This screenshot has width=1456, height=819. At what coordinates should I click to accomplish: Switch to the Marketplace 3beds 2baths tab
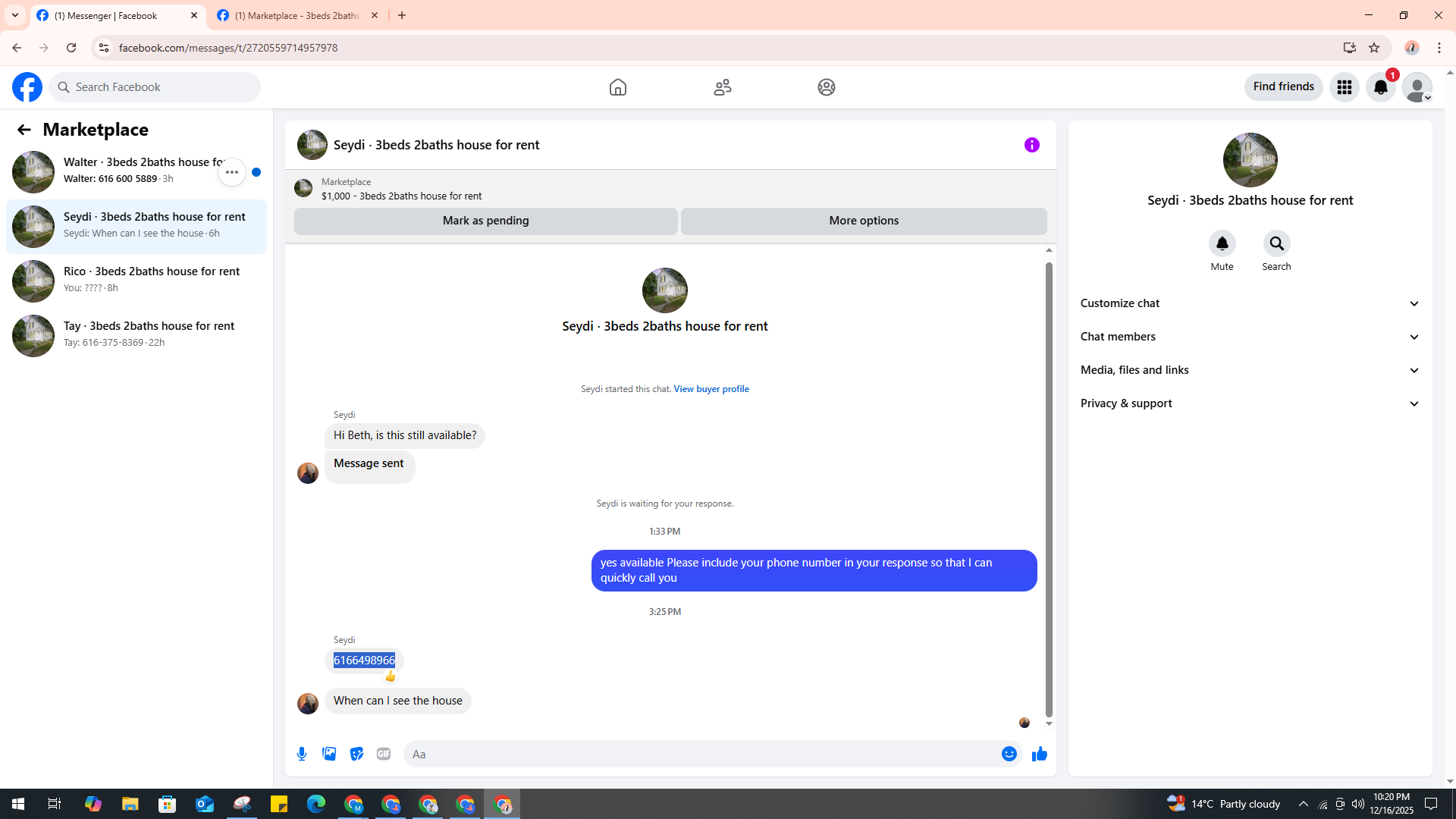click(x=298, y=15)
